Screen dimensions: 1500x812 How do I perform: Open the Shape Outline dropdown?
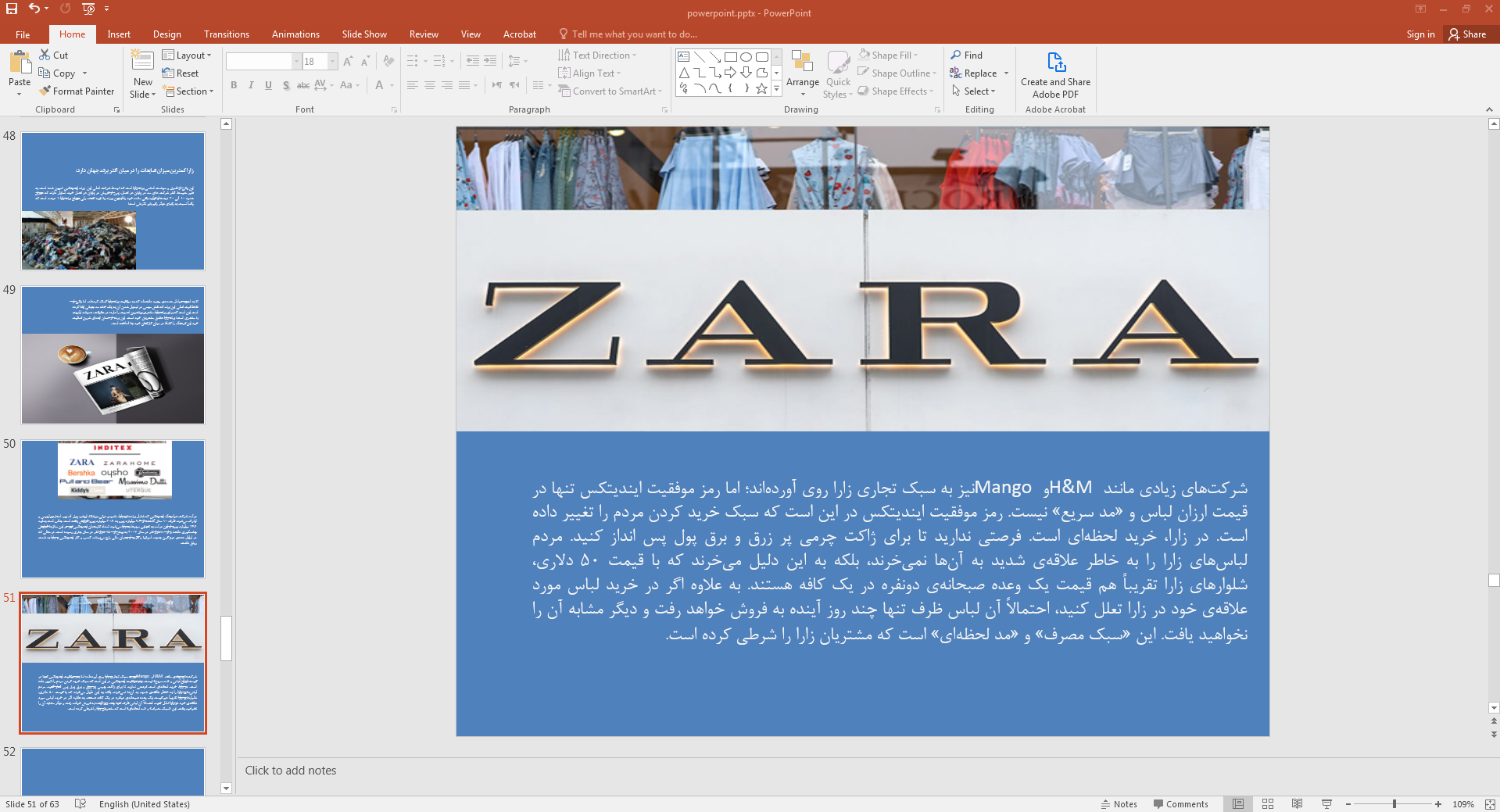point(897,73)
